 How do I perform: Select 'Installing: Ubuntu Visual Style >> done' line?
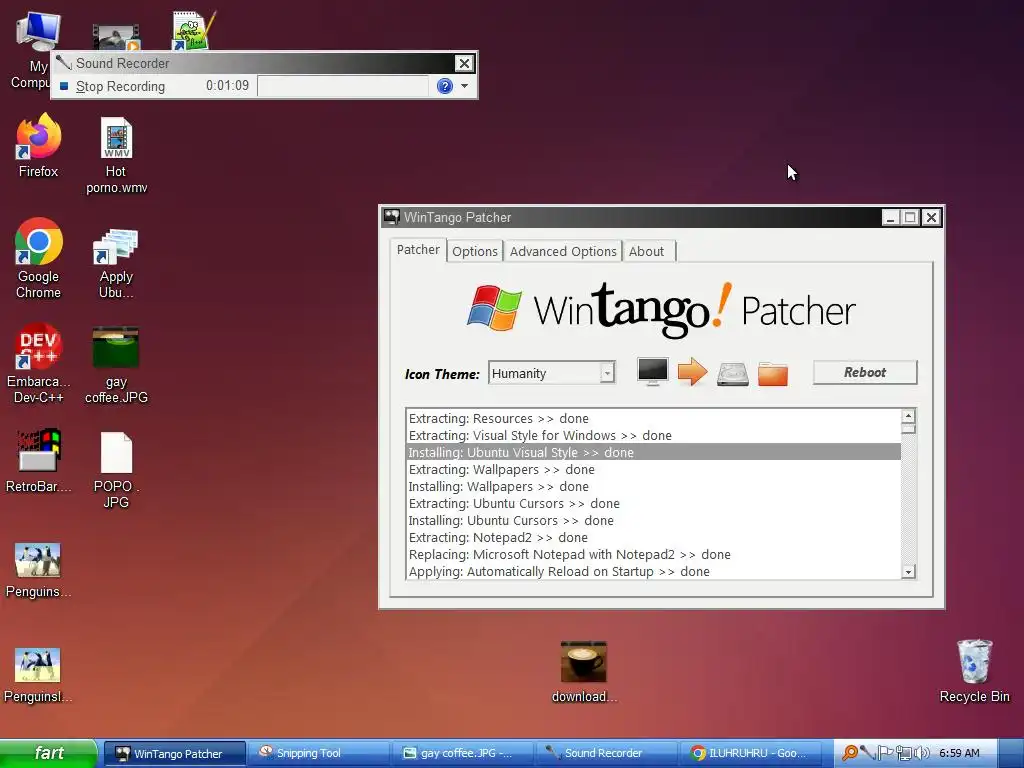point(654,453)
